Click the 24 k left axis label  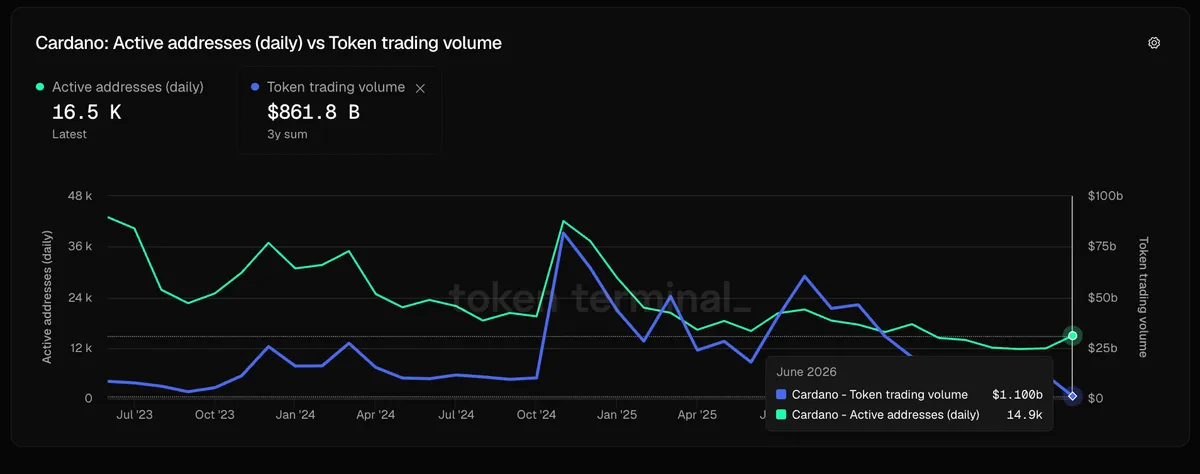pyautogui.click(x=80, y=298)
